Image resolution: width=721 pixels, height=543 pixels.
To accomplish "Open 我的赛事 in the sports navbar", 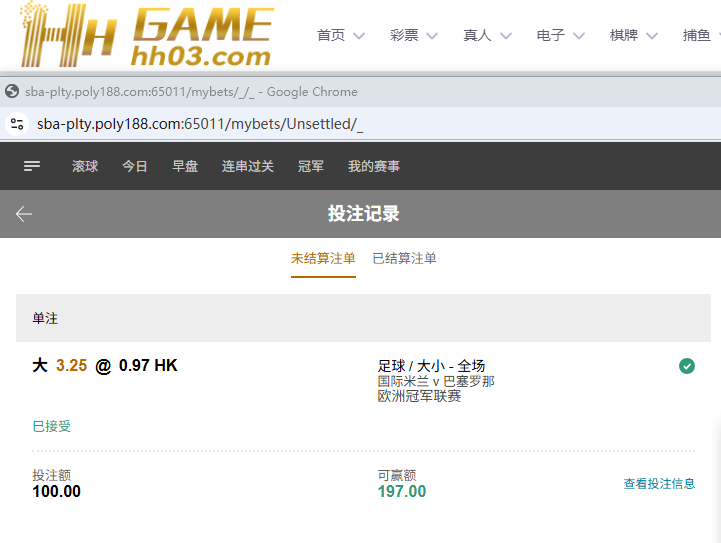I will [x=374, y=166].
